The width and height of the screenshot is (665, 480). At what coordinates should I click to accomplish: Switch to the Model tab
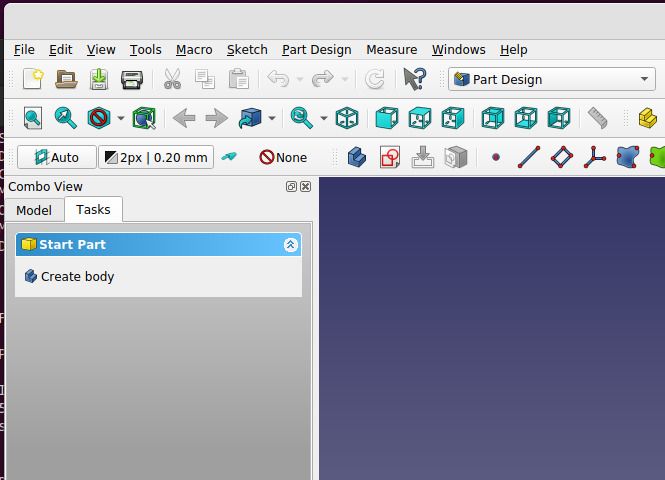34,210
